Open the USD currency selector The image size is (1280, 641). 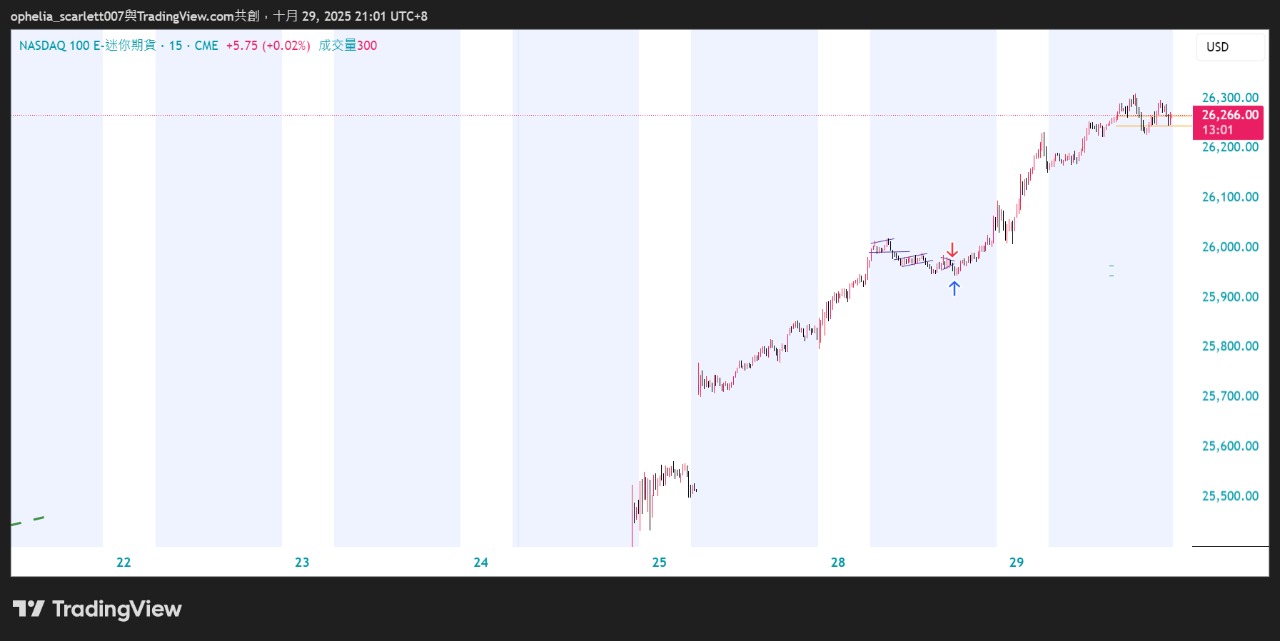[x=1232, y=47]
